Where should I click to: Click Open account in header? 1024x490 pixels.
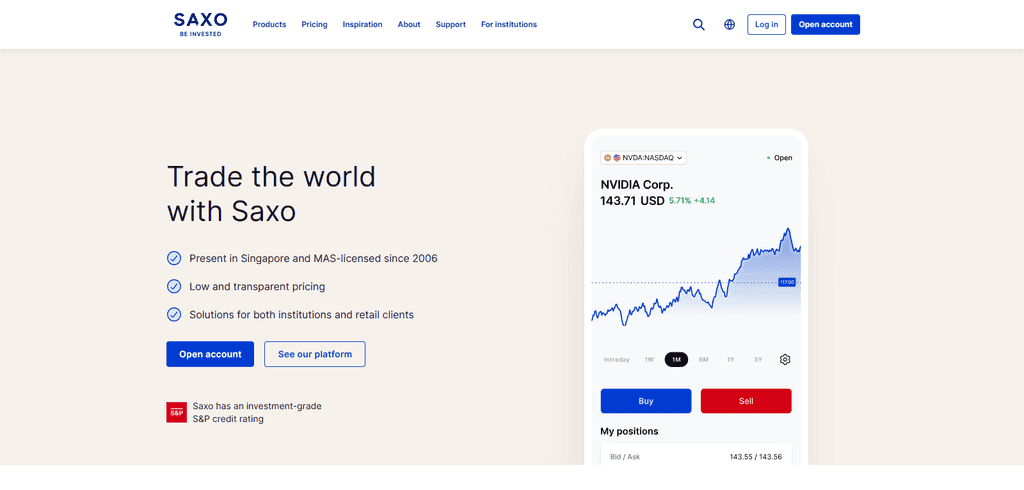click(825, 25)
